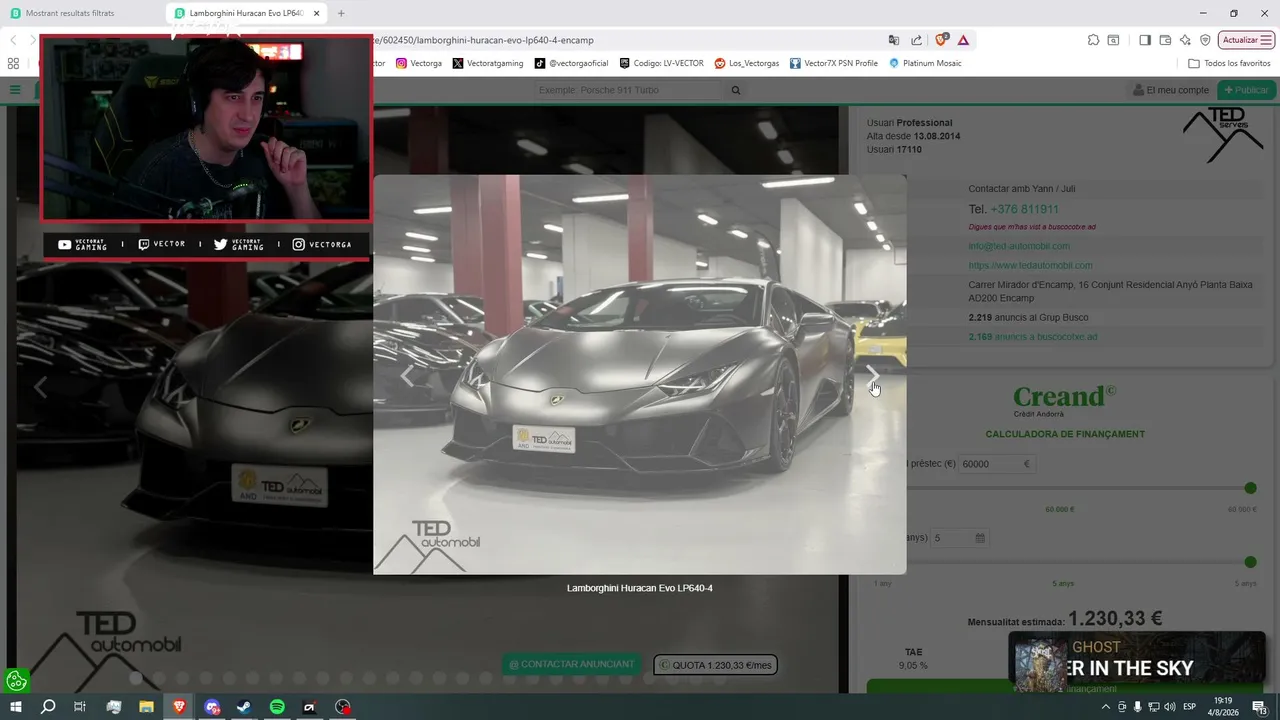Open the TED Serveis dealer logo
Viewport: 1280px width, 720px height.
1223,134
